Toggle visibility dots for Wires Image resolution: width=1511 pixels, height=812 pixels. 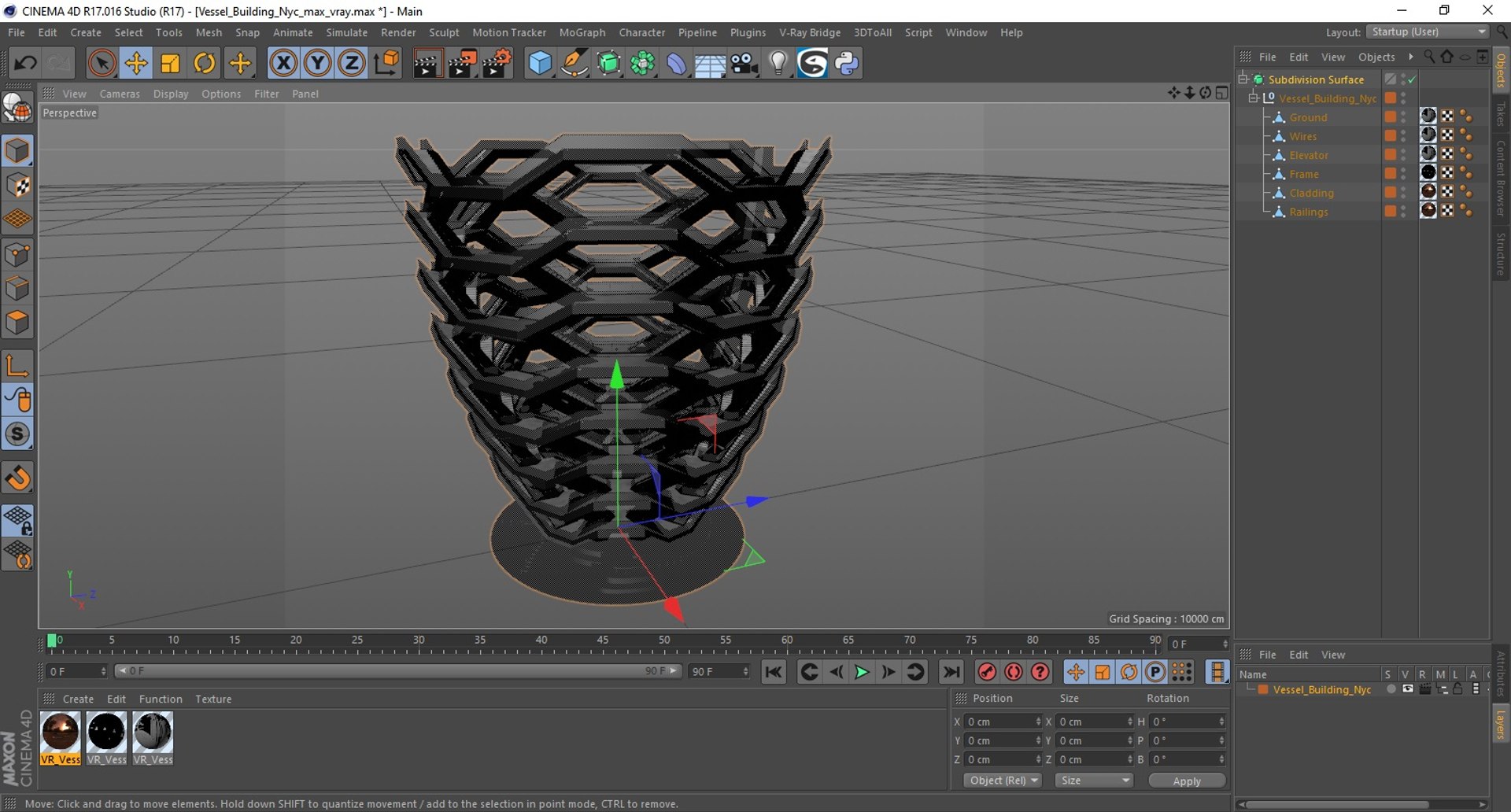(1403, 136)
